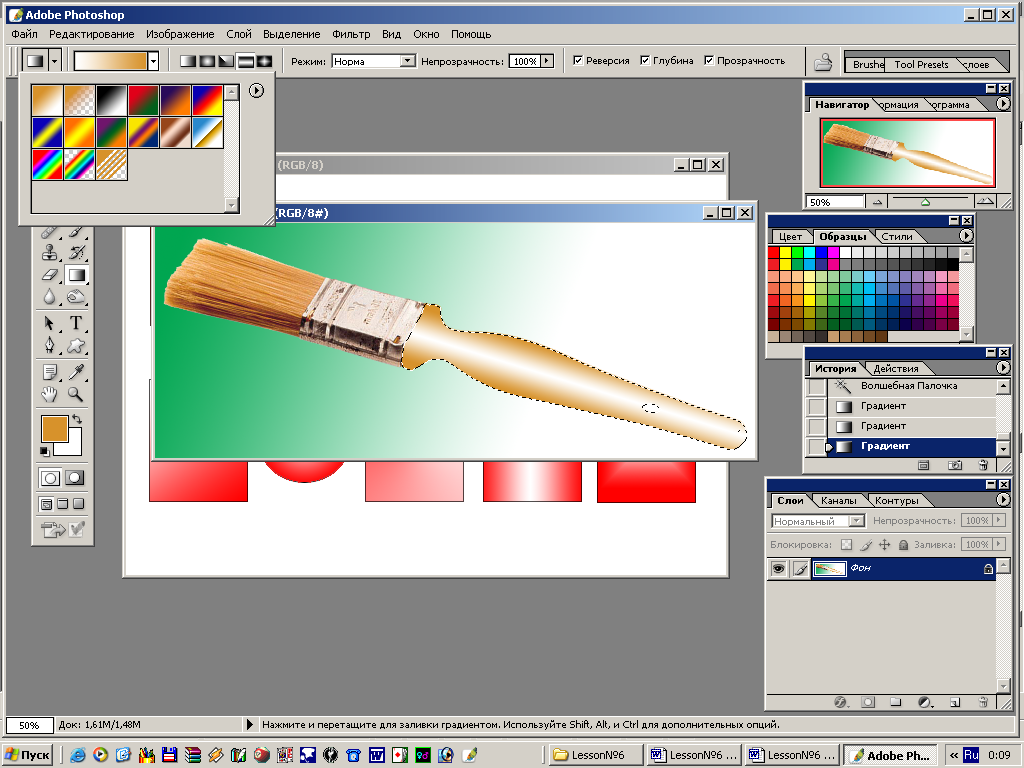The image size is (1024, 768).
Task: Switch to the LessonN96 folder taskbar button
Action: pos(596,755)
